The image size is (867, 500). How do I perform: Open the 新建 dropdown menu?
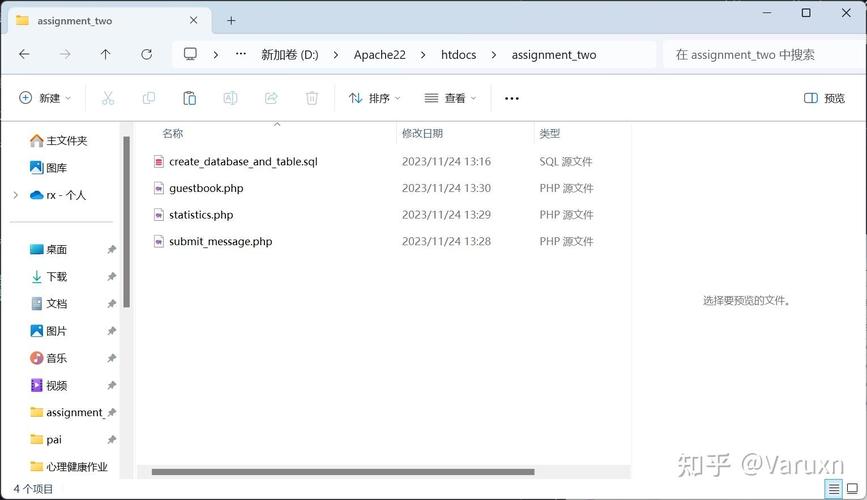(x=45, y=98)
